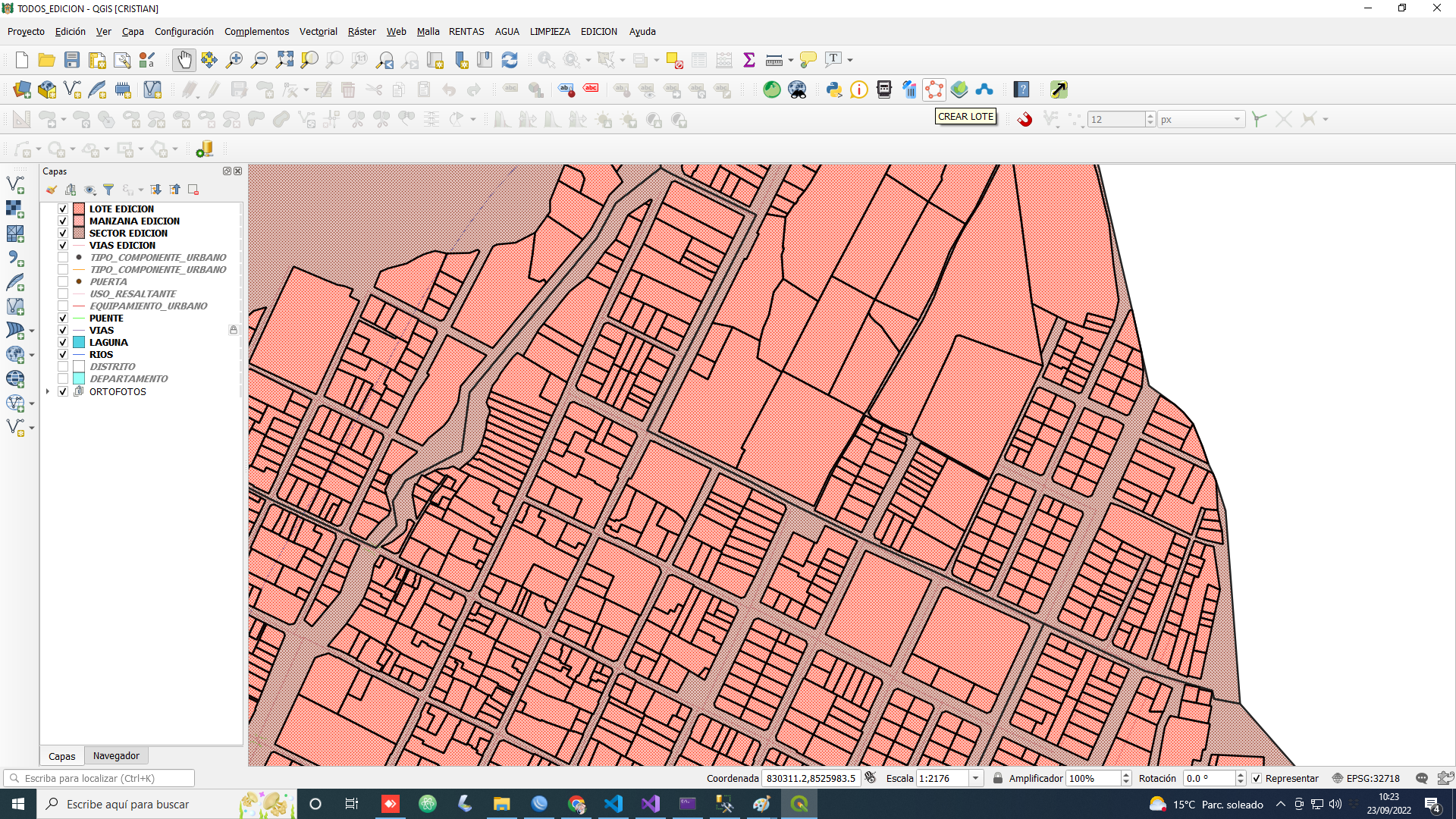Screen dimensions: 1456x819
Task: Click the EPSG:32718 CRS button
Action: click(1366, 778)
